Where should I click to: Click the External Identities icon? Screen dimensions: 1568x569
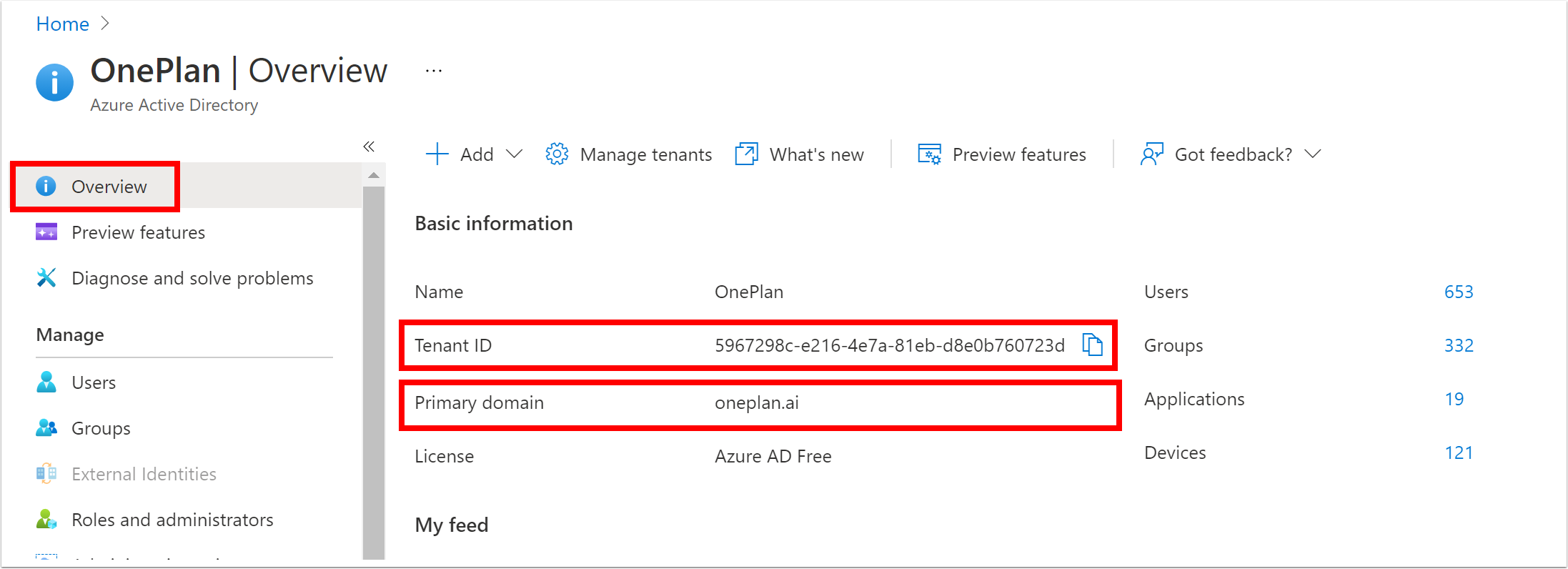(x=46, y=474)
